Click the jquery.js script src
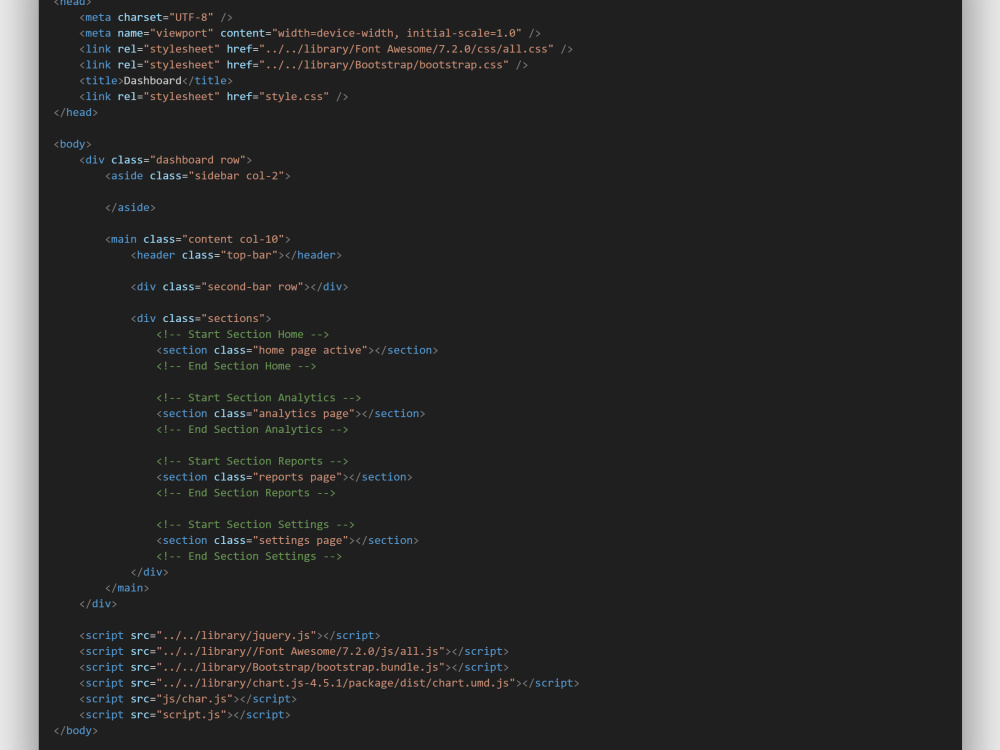This screenshot has width=1000, height=750. click(x=236, y=636)
